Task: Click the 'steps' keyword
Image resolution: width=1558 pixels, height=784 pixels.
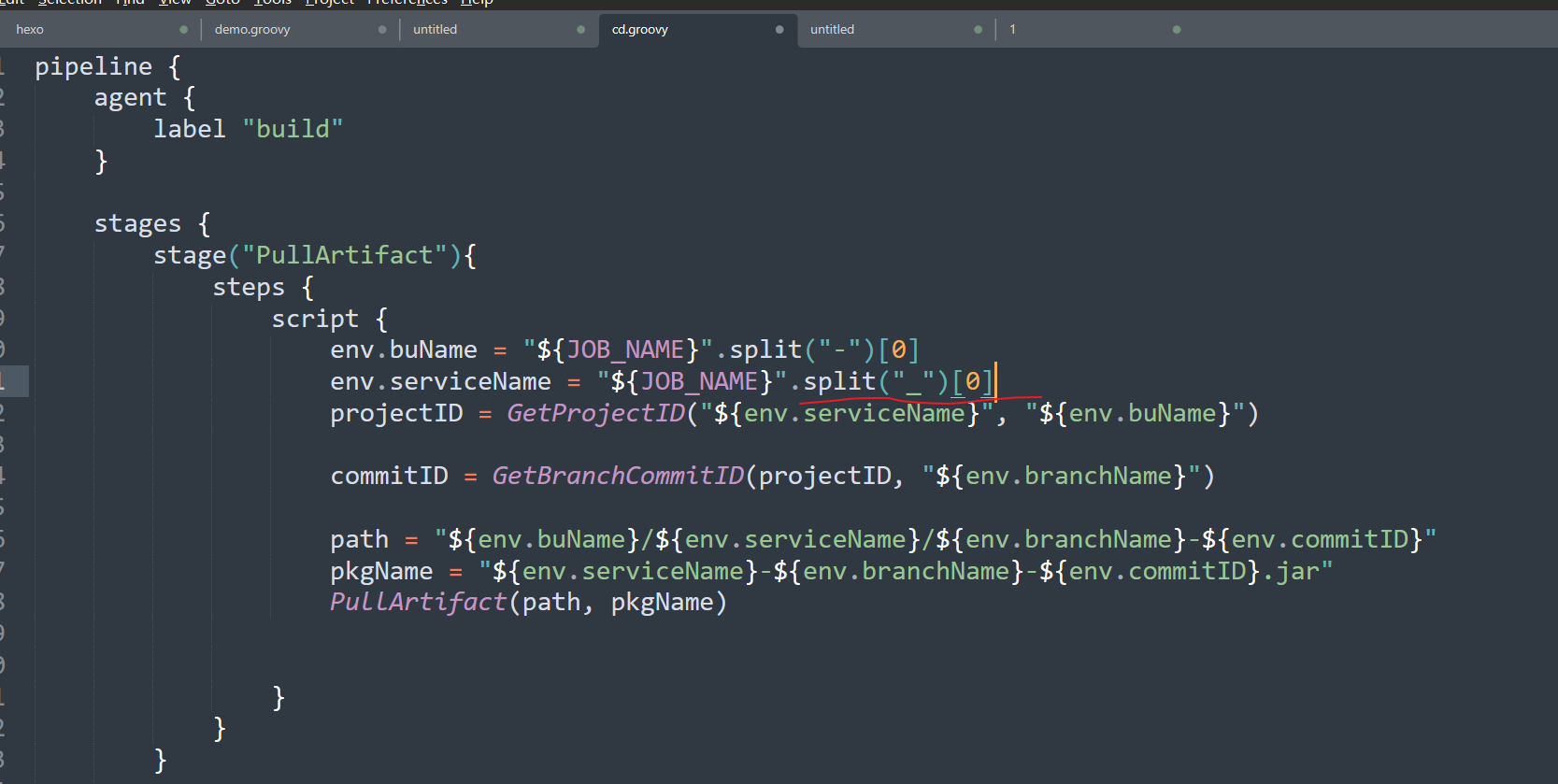Action: [249, 288]
